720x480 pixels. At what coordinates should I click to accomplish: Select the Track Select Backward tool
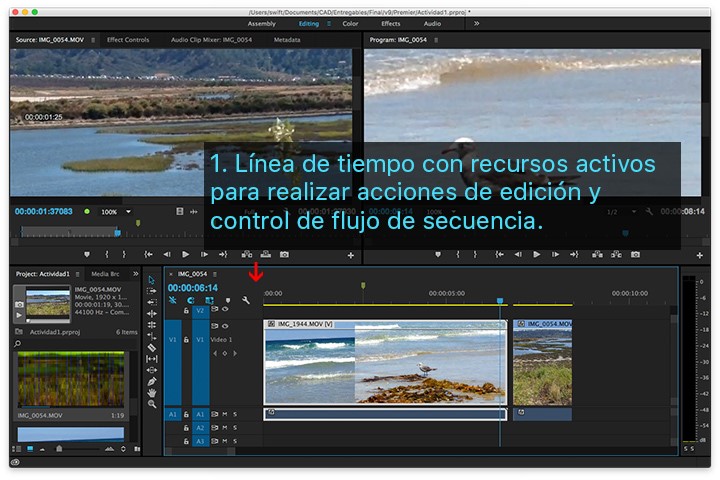[x=152, y=302]
